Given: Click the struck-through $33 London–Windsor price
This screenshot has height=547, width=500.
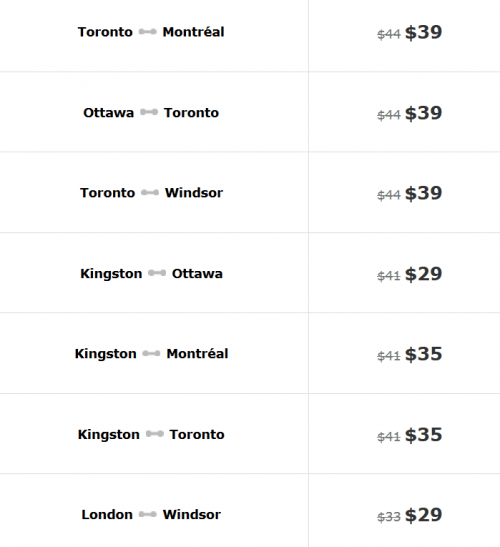Looking at the screenshot, I should pyautogui.click(x=389, y=517).
